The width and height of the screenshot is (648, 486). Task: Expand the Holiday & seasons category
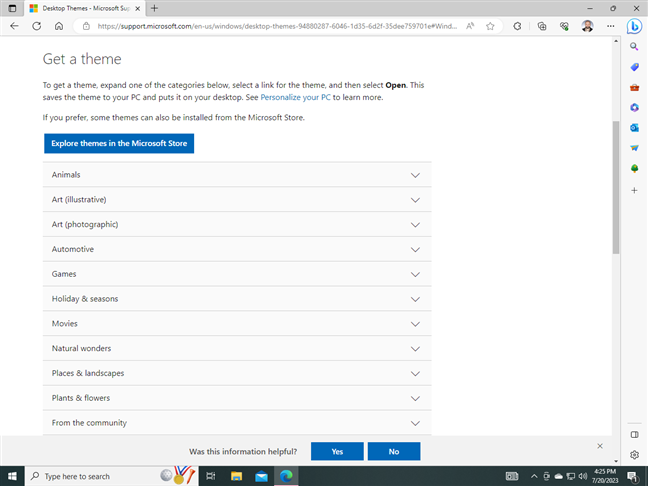click(x=237, y=299)
